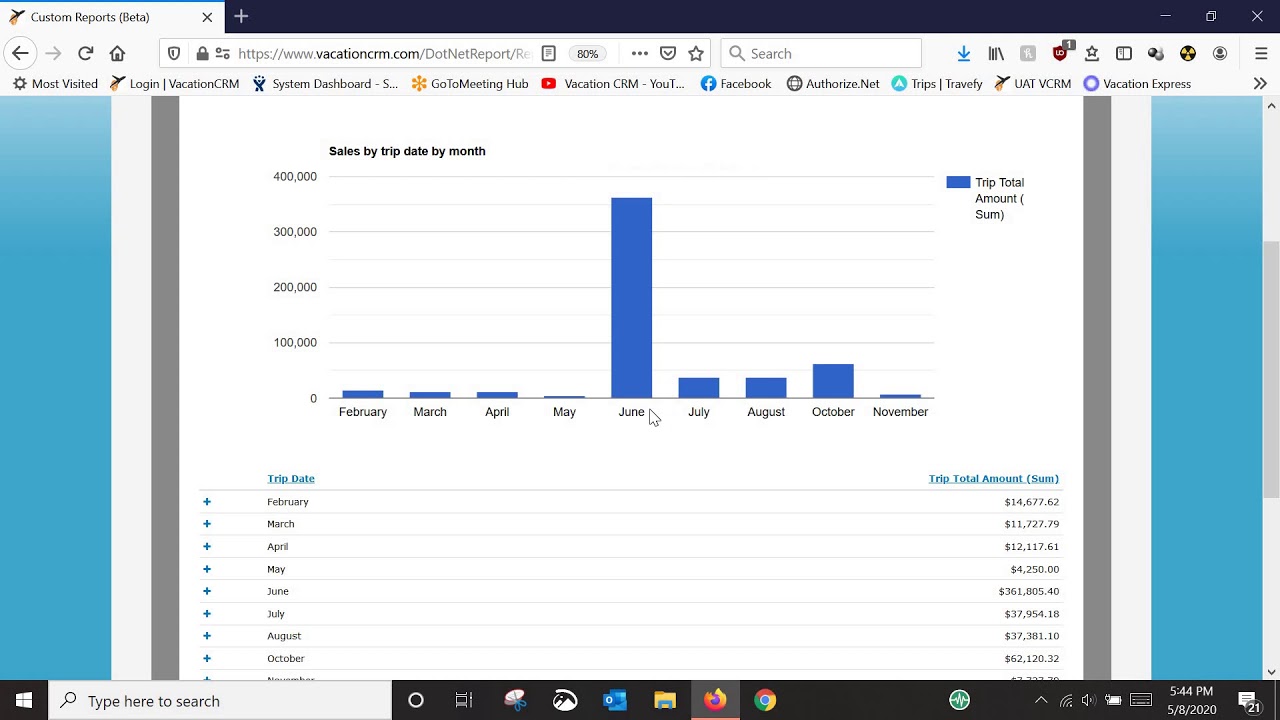The height and width of the screenshot is (720, 1280).
Task: Expand the June row
Action: click(x=207, y=591)
